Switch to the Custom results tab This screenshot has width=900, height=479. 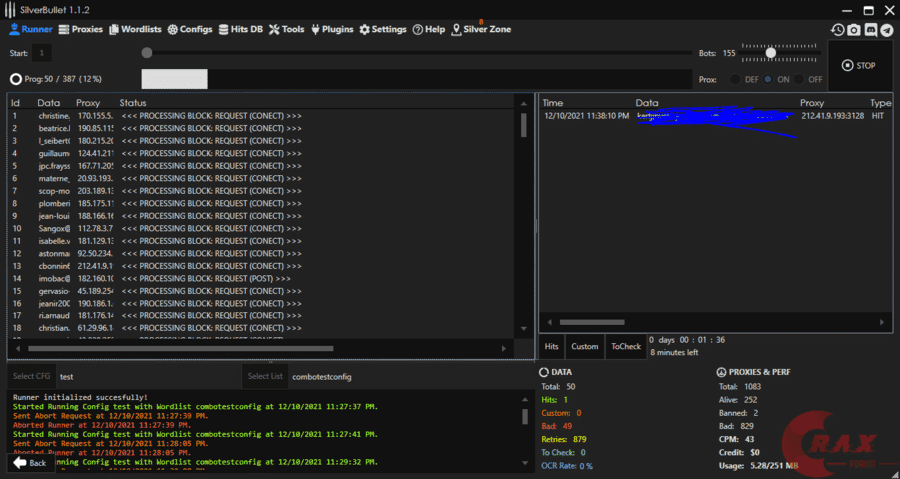(x=584, y=347)
